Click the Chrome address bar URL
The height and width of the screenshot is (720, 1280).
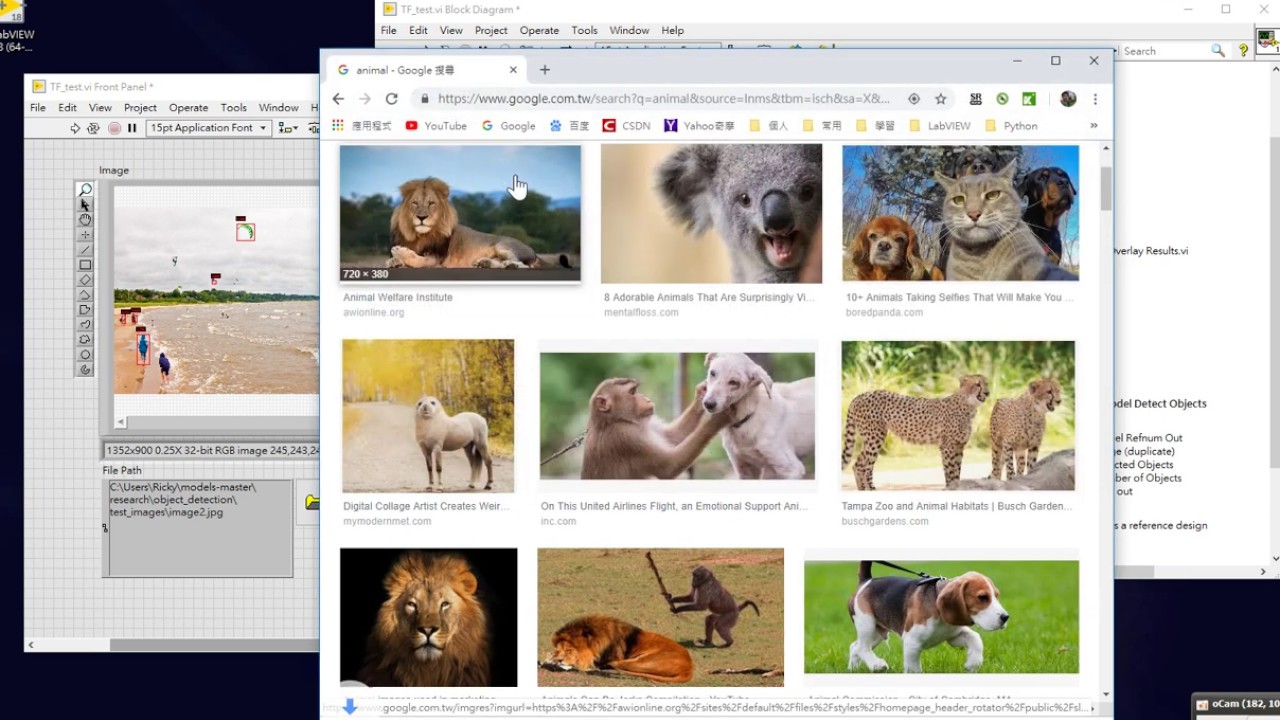(x=663, y=99)
